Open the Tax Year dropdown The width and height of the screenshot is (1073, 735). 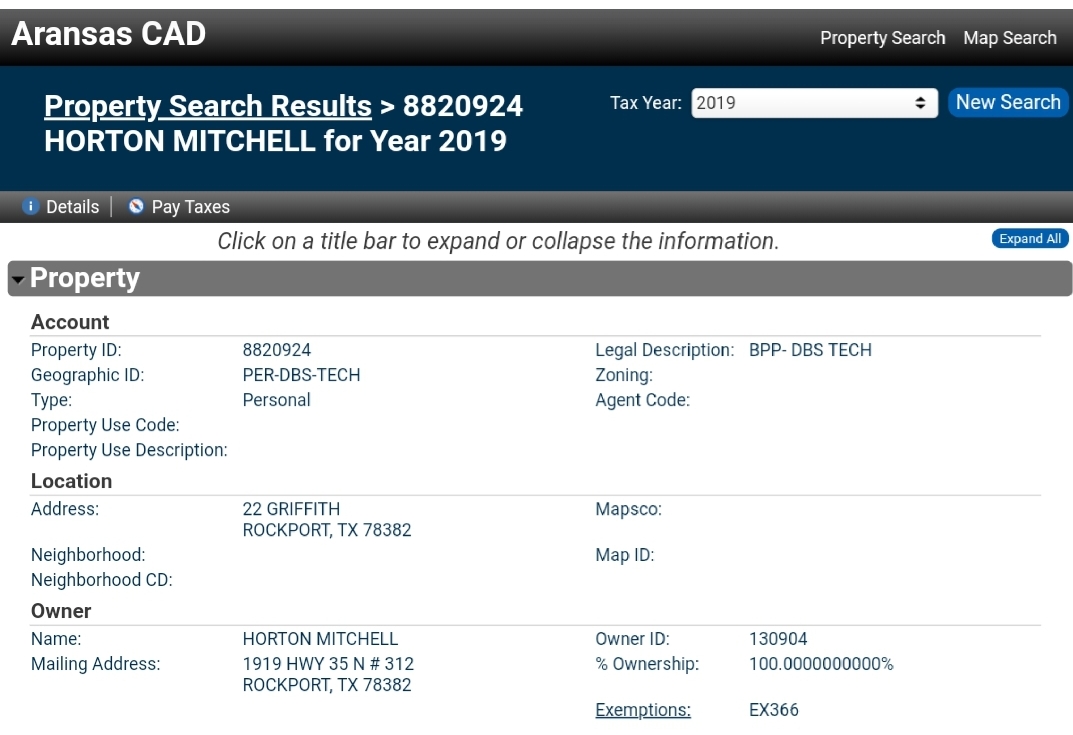814,103
